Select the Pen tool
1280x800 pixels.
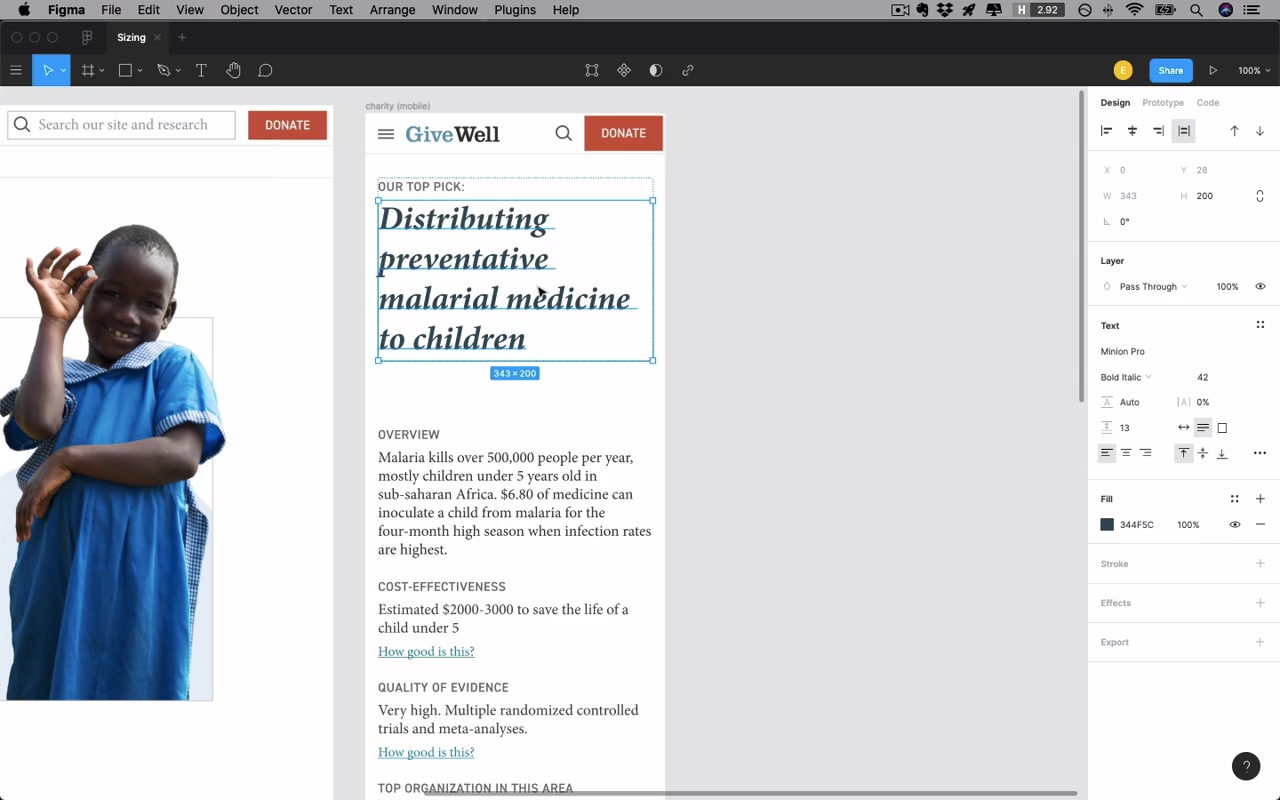pyautogui.click(x=164, y=70)
